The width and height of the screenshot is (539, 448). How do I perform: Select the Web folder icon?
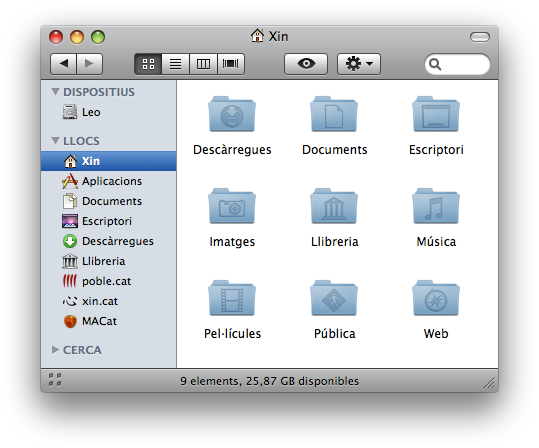pyautogui.click(x=436, y=298)
